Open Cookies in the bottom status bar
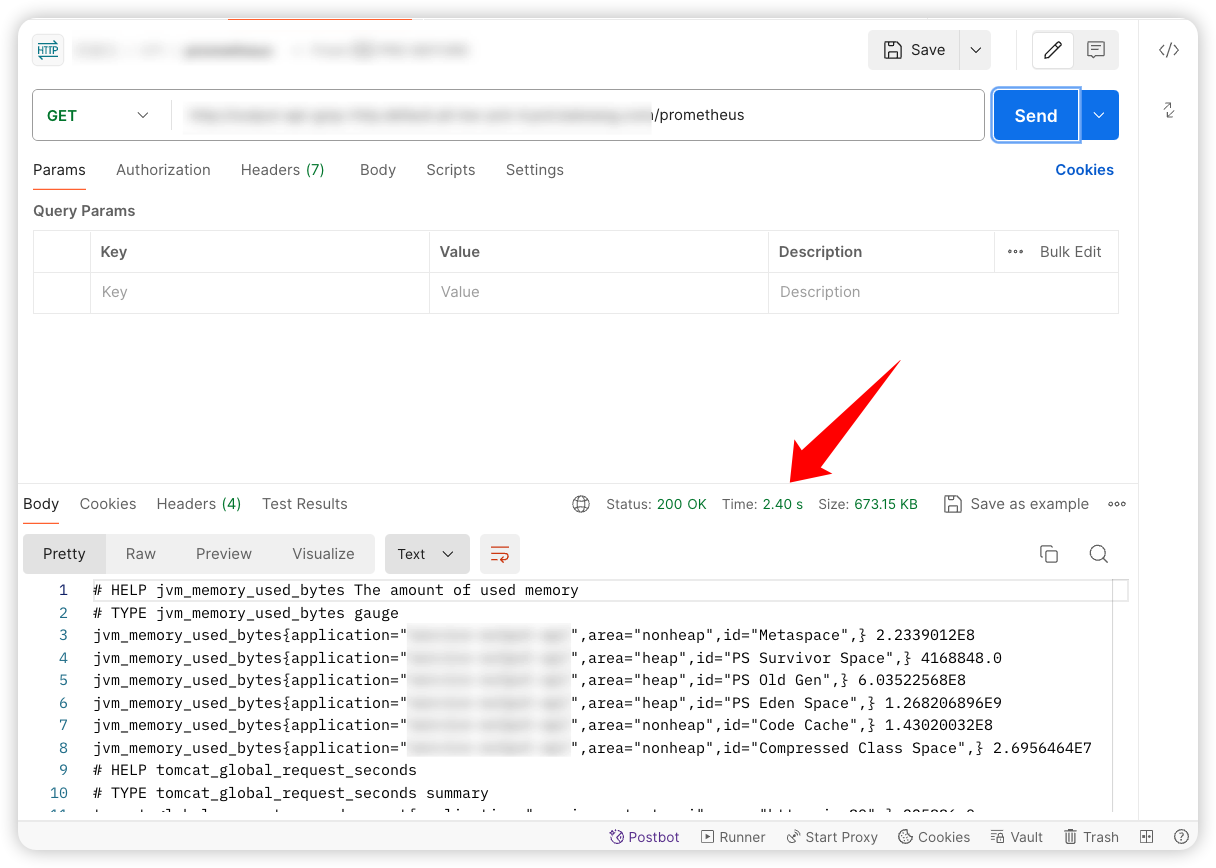The width and height of the screenshot is (1216, 868). click(x=934, y=837)
